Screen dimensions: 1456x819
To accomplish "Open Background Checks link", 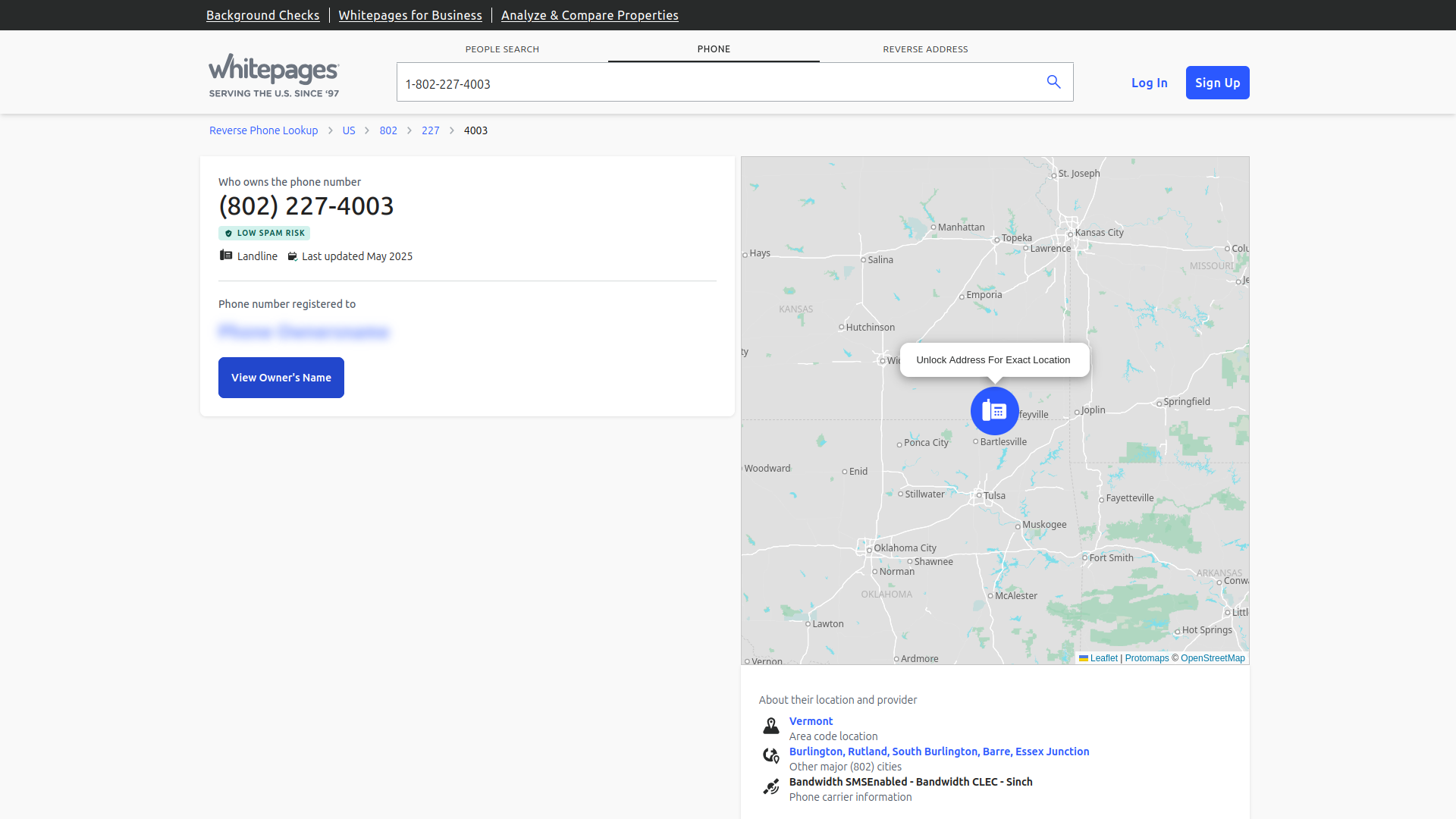I will click(262, 15).
